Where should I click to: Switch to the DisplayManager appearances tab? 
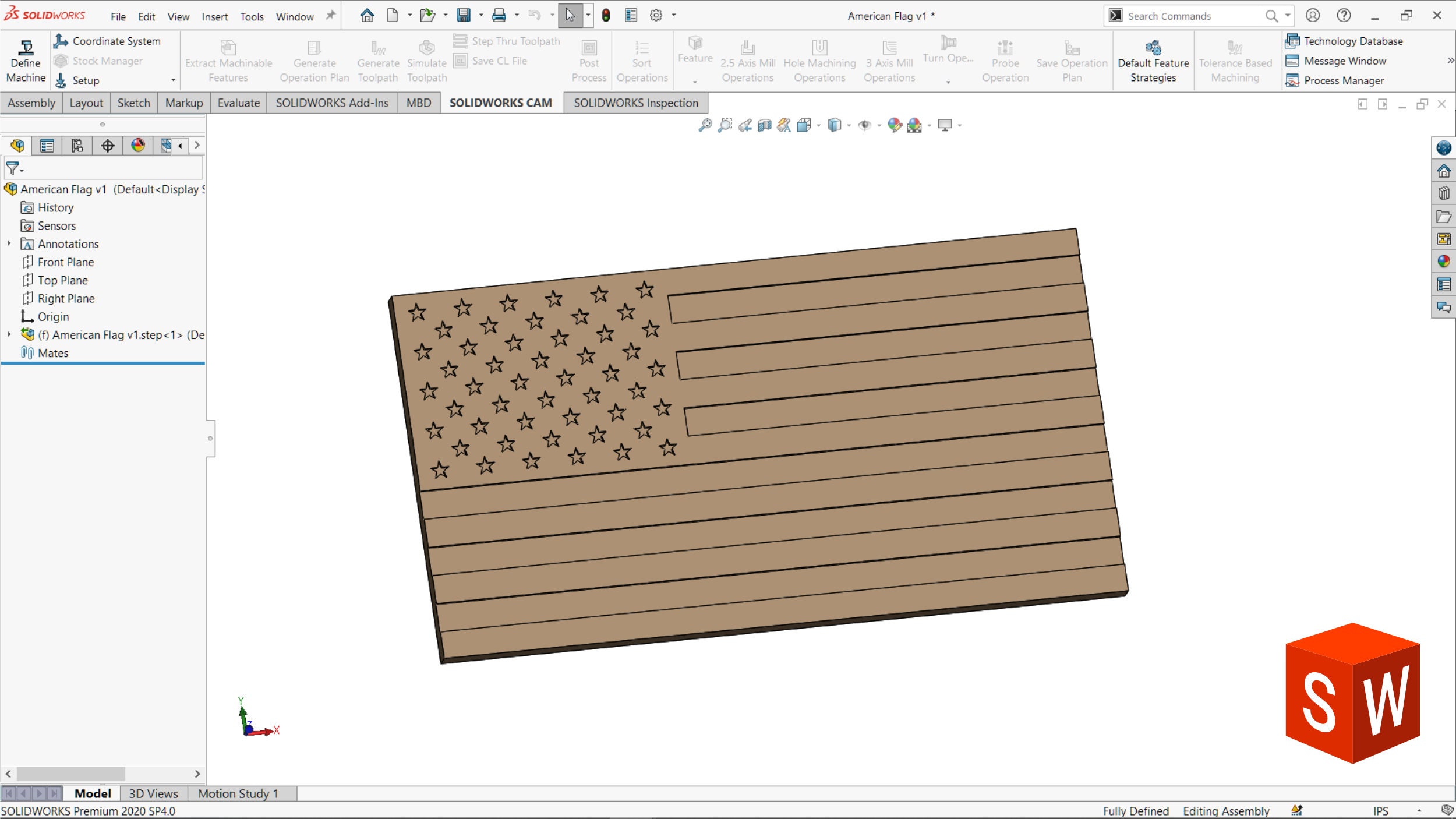[x=137, y=146]
